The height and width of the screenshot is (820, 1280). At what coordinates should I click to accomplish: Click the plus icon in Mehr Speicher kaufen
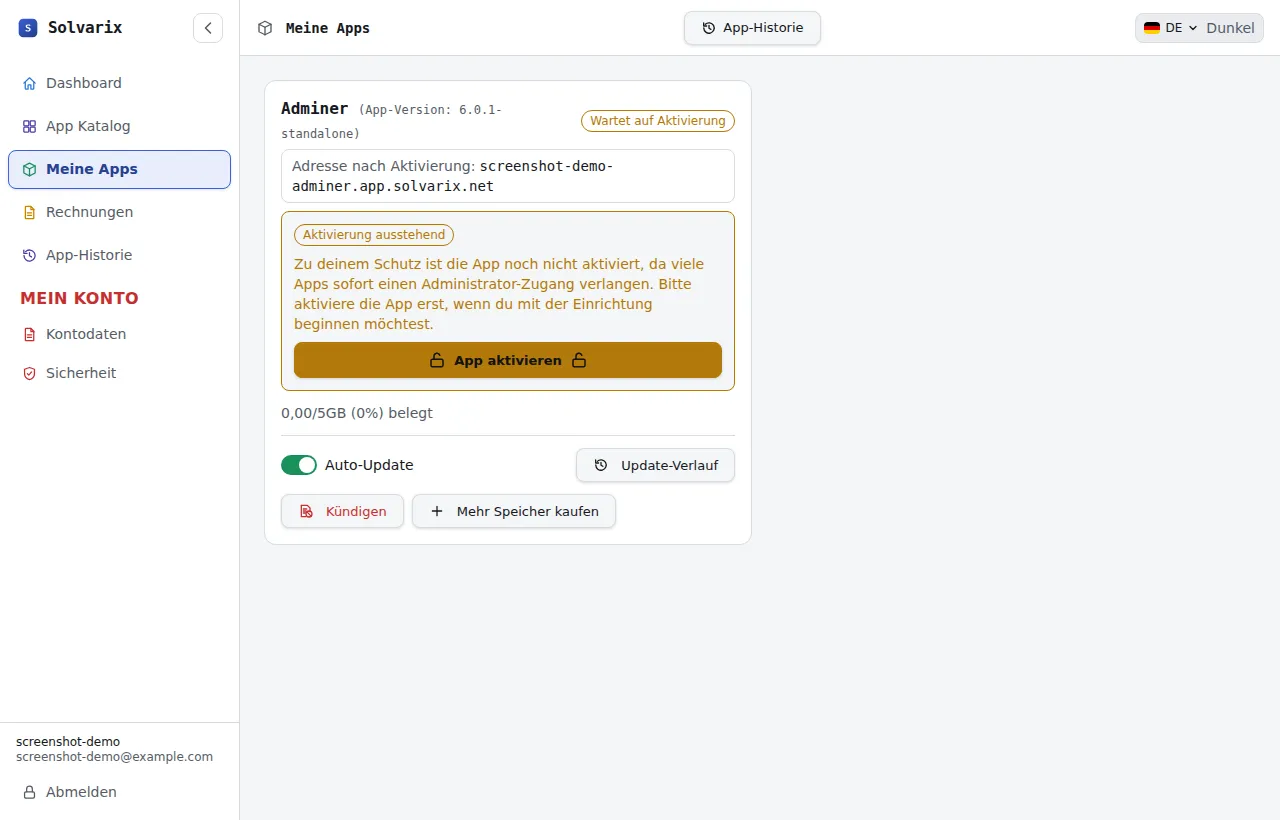click(x=437, y=511)
